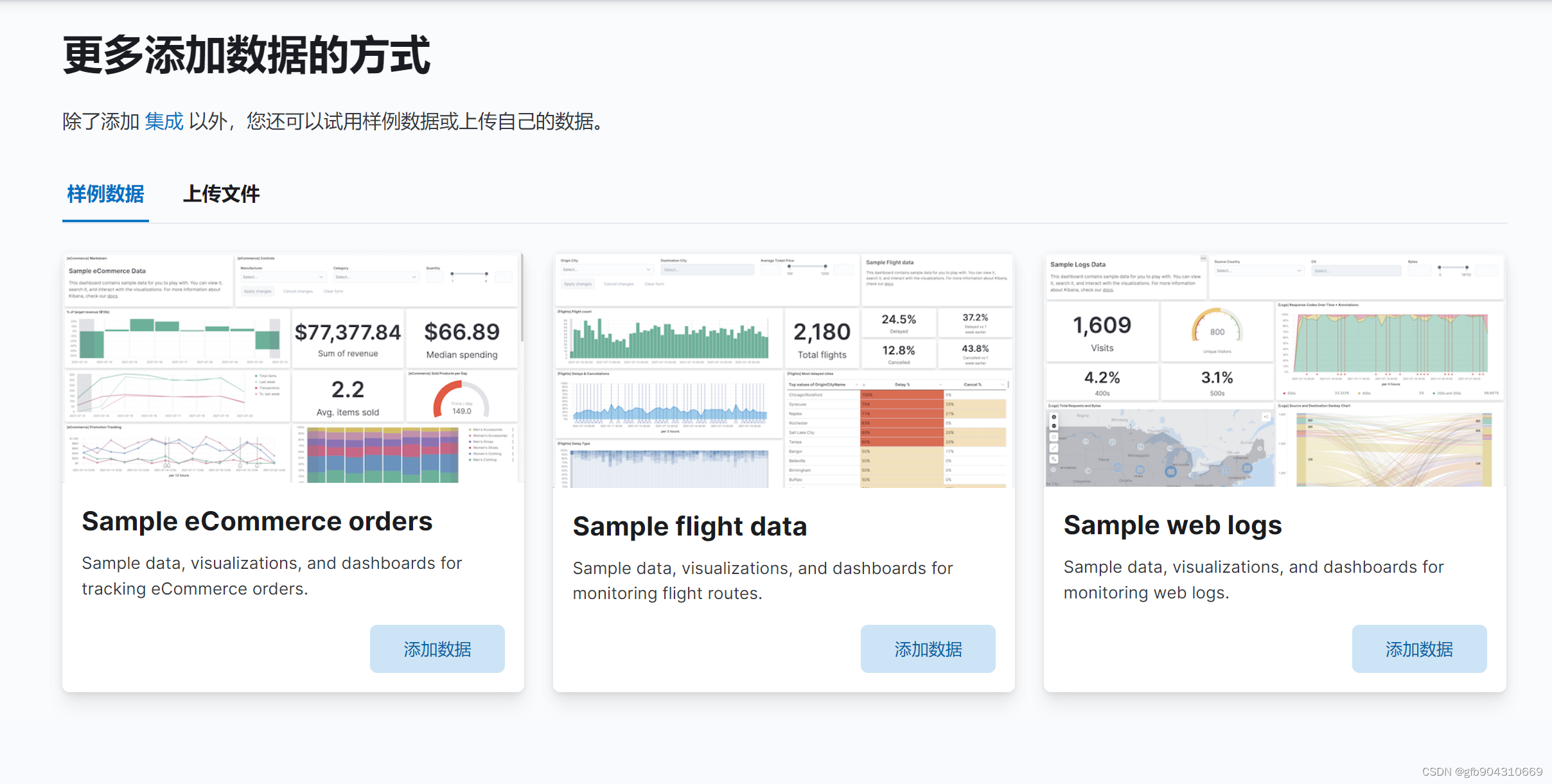Click the $77,377.84 Sum of revenue metric
The height and width of the screenshot is (784, 1552).
coord(348,340)
